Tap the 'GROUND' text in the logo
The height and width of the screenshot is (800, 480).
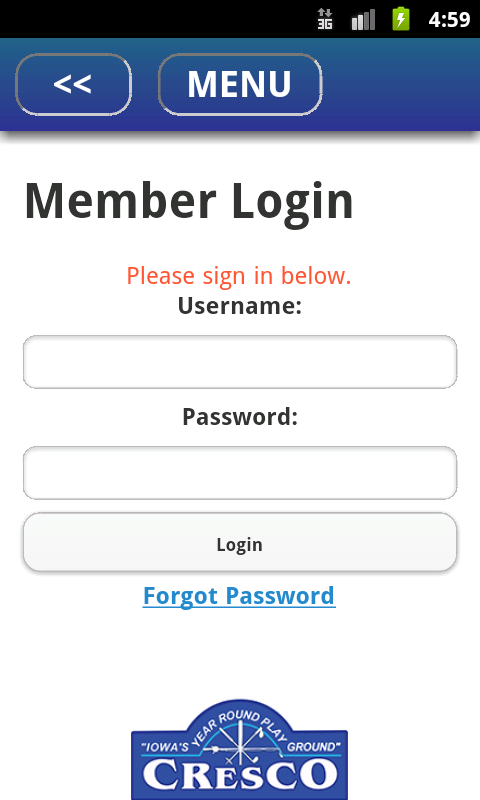pyautogui.click(x=314, y=747)
